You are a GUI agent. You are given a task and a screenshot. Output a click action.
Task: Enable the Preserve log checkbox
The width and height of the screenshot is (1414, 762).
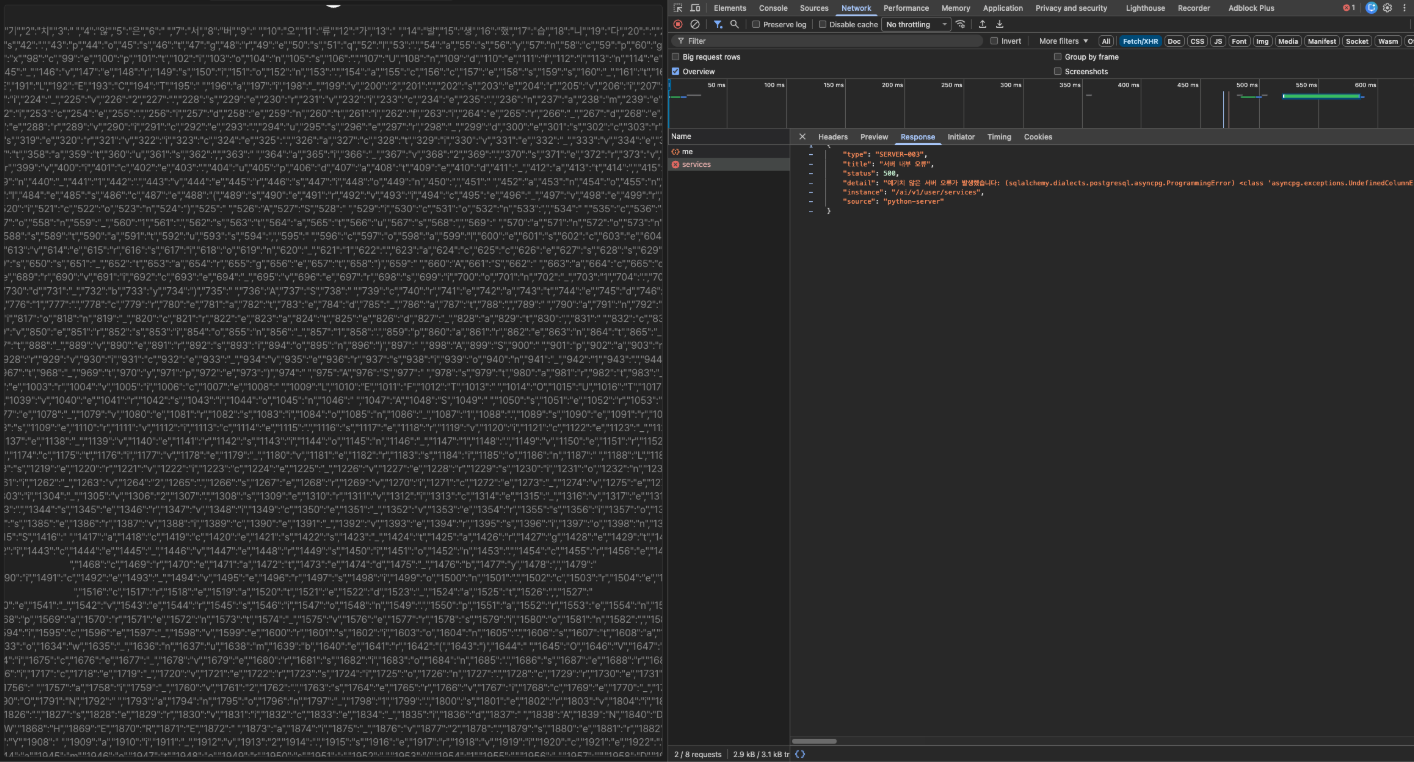point(756,24)
